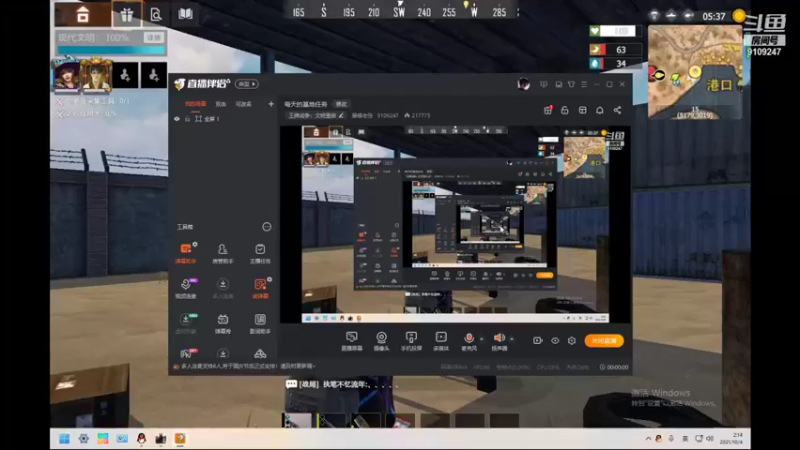Click the 修改 button beside the stream title
800x450 pixels.
[x=341, y=104]
